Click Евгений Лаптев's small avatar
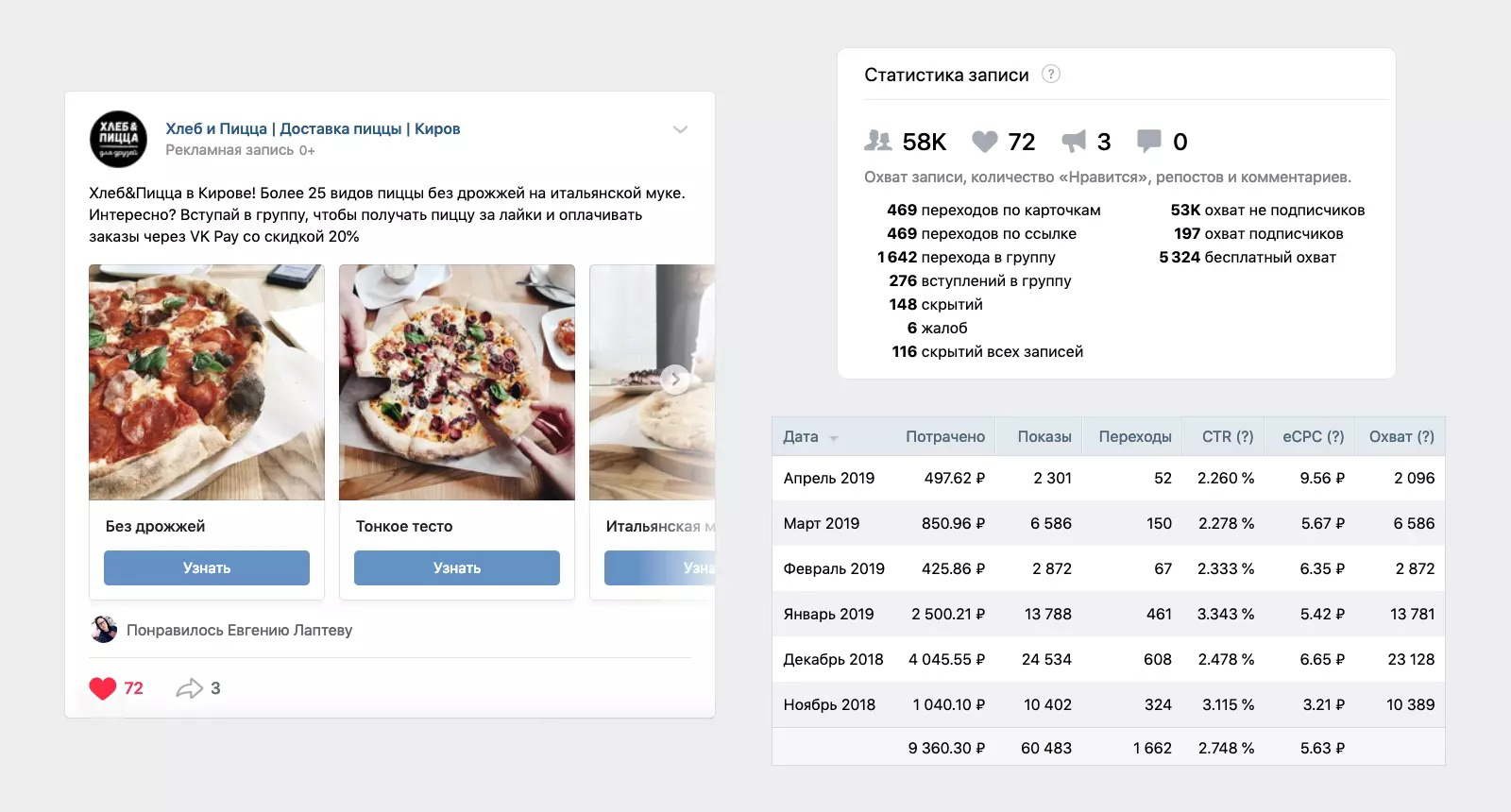 [x=104, y=630]
